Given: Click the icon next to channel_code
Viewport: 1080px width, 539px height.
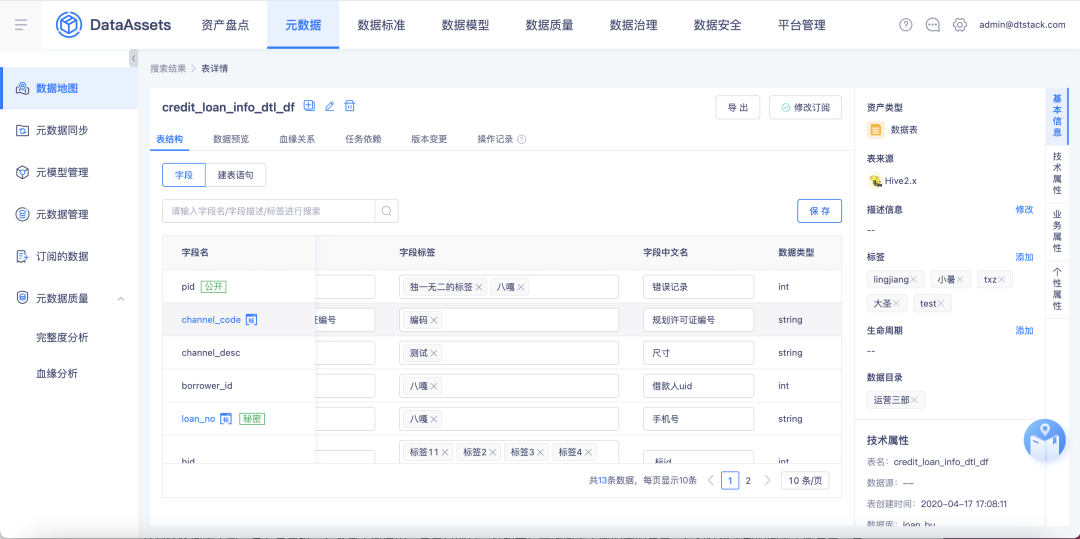Looking at the screenshot, I should pos(251,320).
